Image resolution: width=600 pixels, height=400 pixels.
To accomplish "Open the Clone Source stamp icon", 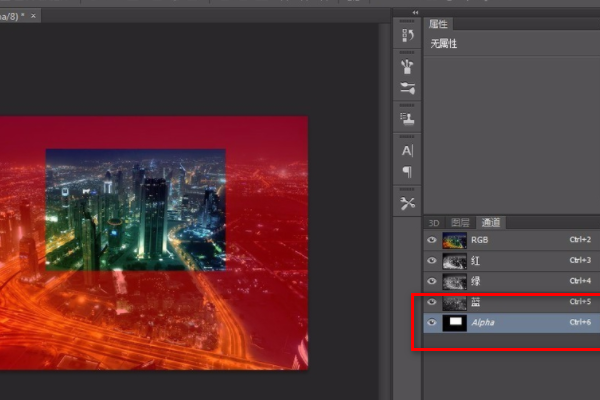I will click(x=408, y=119).
